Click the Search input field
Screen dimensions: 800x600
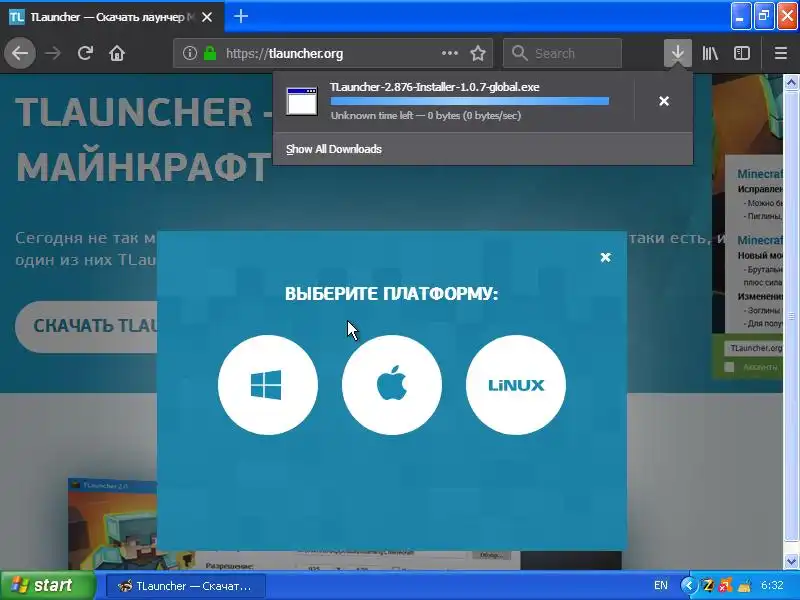click(x=562, y=53)
